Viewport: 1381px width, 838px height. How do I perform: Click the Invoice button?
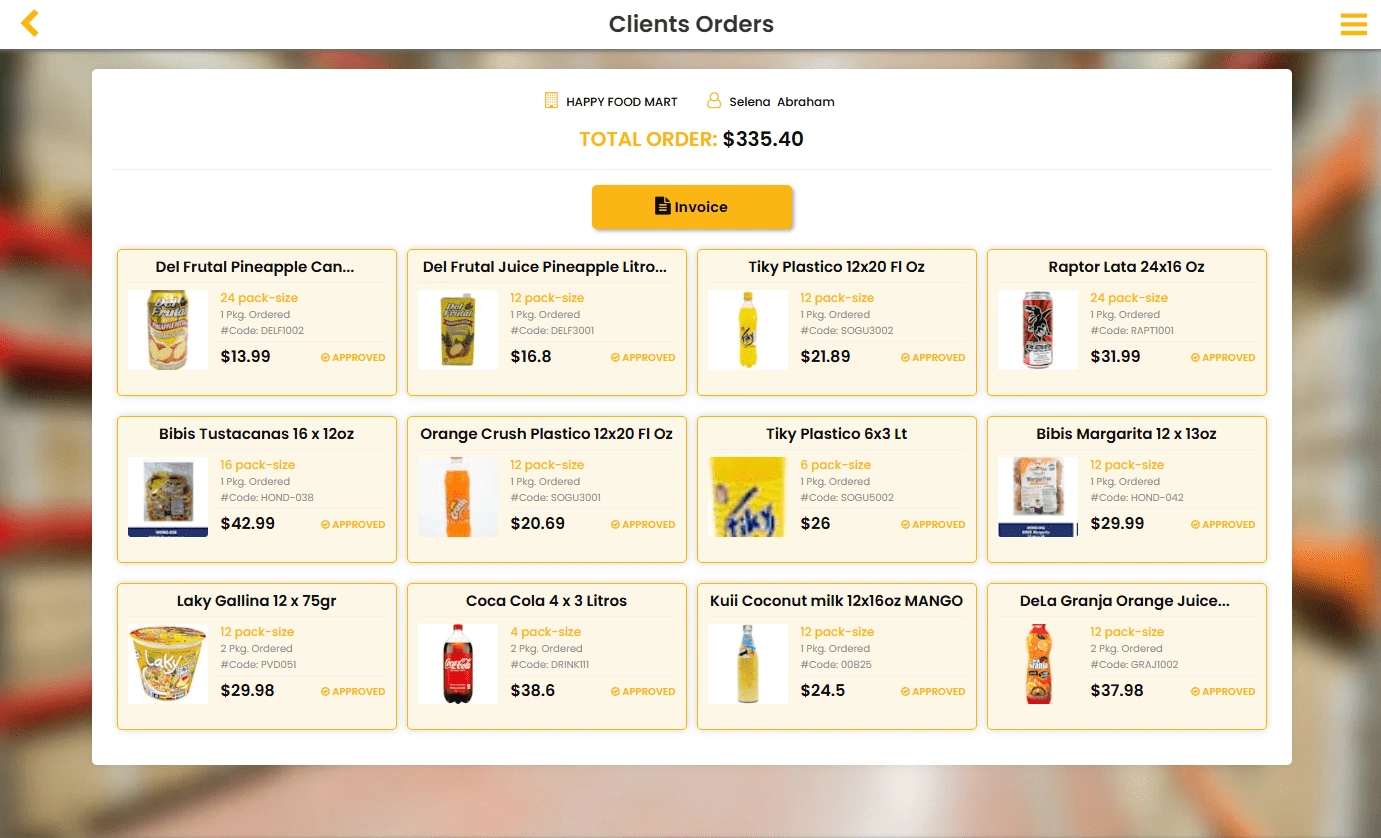click(692, 207)
